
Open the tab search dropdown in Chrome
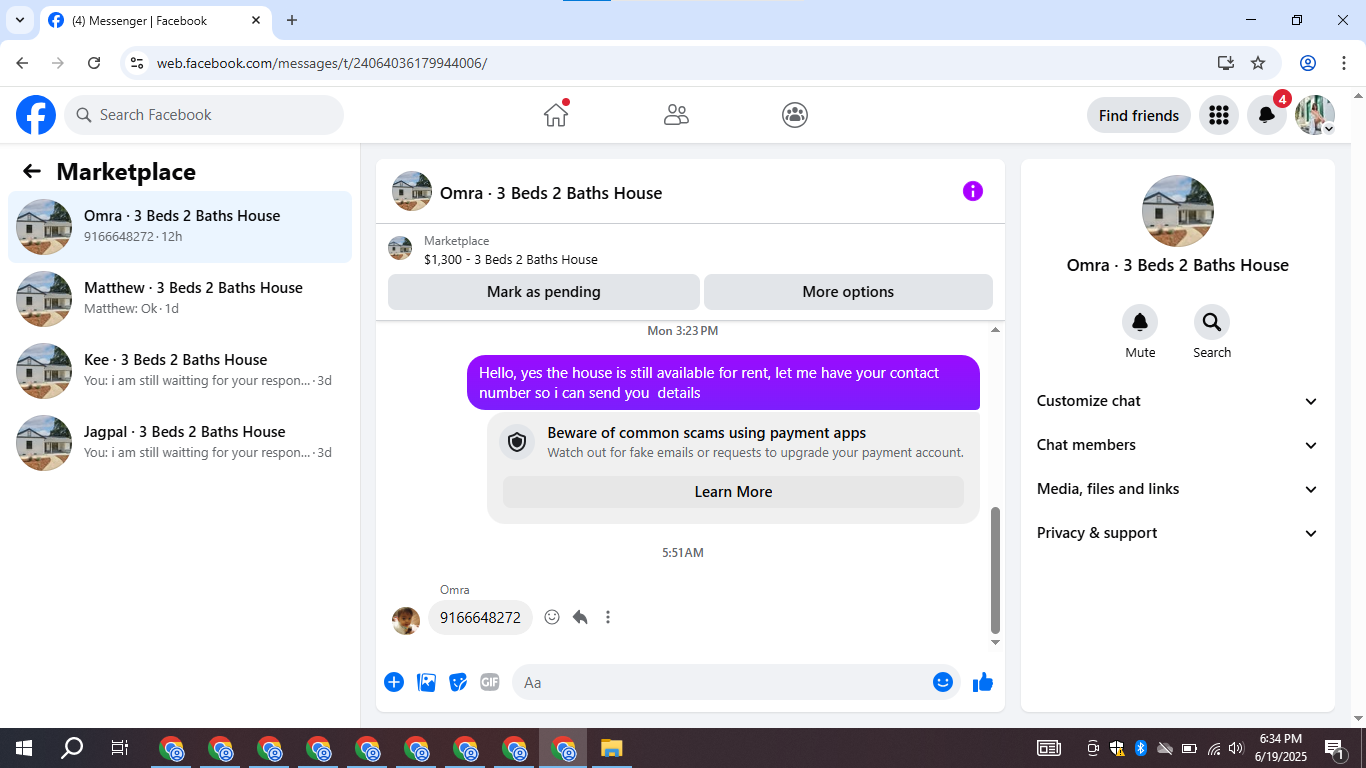tap(19, 20)
